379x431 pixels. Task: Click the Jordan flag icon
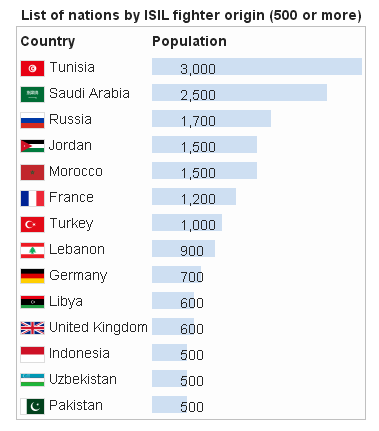point(32,146)
